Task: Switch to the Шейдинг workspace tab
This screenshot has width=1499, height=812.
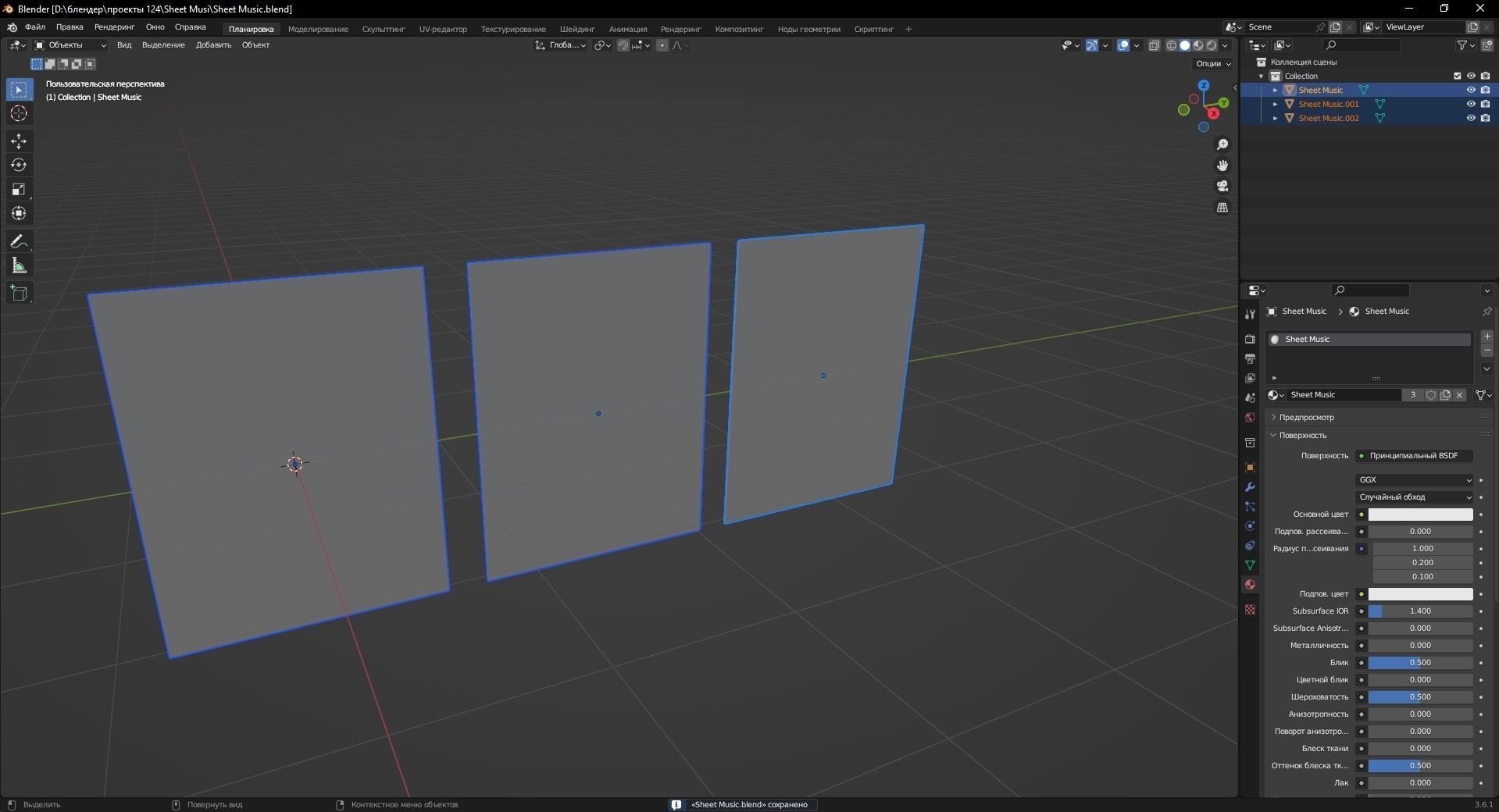Action: (x=577, y=30)
